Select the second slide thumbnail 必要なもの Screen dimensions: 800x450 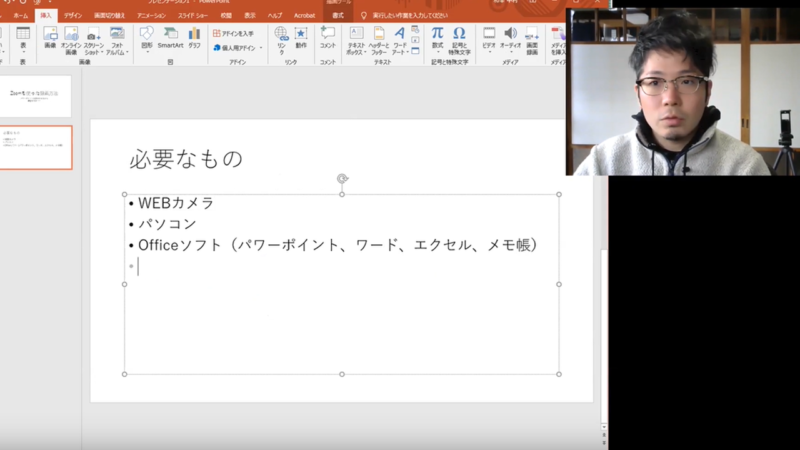tap(35, 148)
